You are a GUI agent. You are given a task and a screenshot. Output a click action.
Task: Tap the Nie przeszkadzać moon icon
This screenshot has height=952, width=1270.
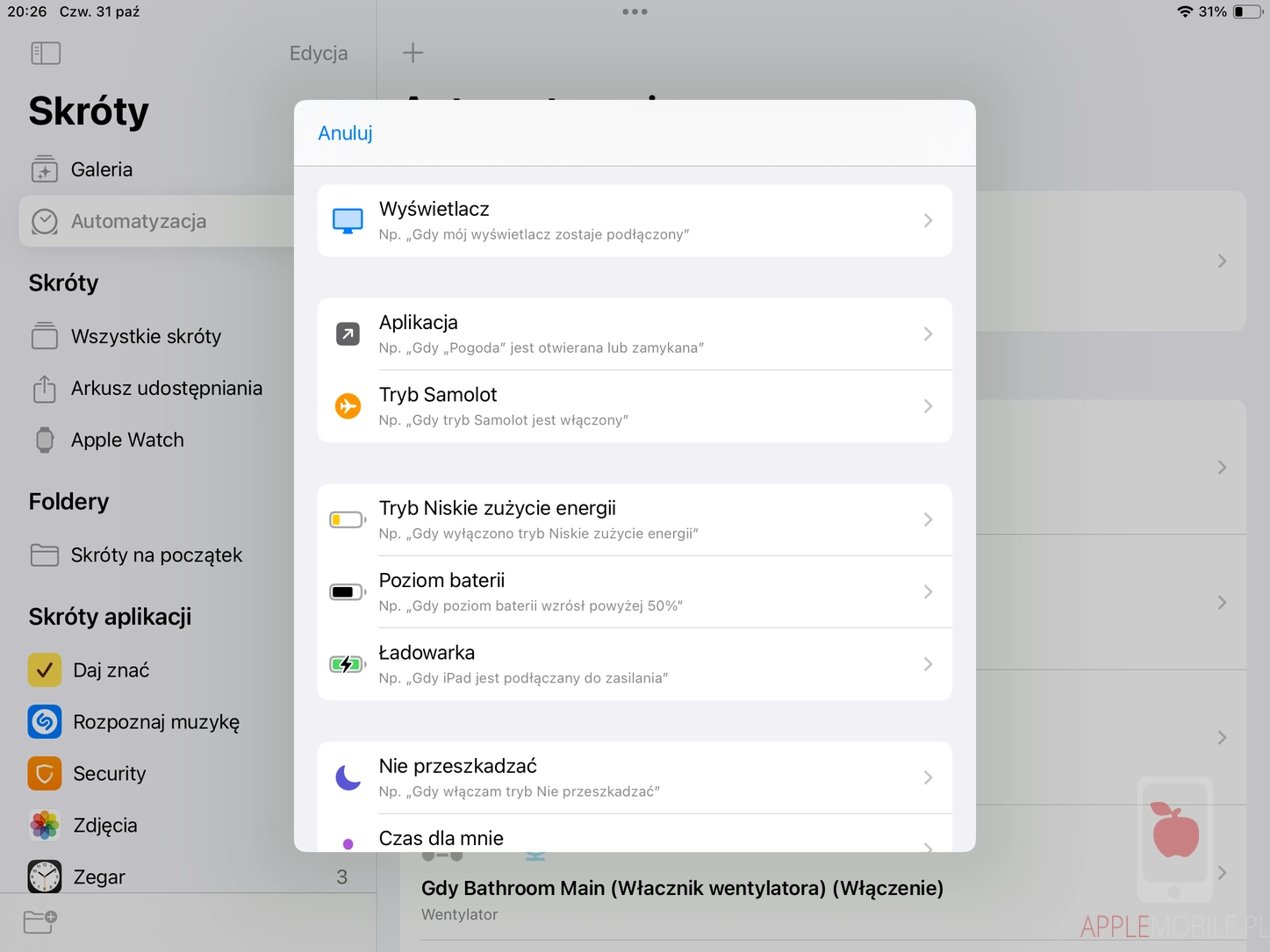(x=348, y=777)
